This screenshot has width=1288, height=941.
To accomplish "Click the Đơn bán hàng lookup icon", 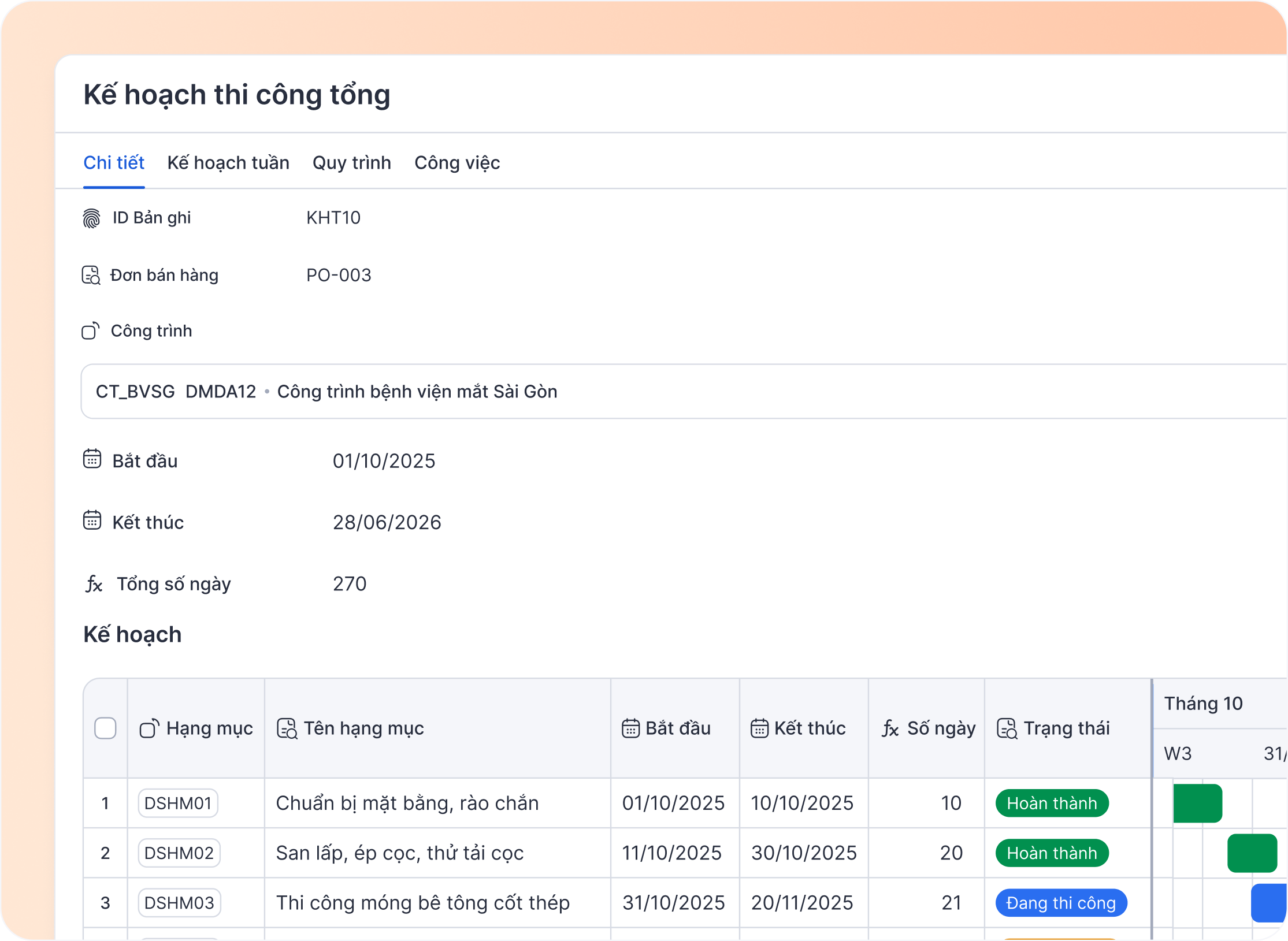I will 91,276.
